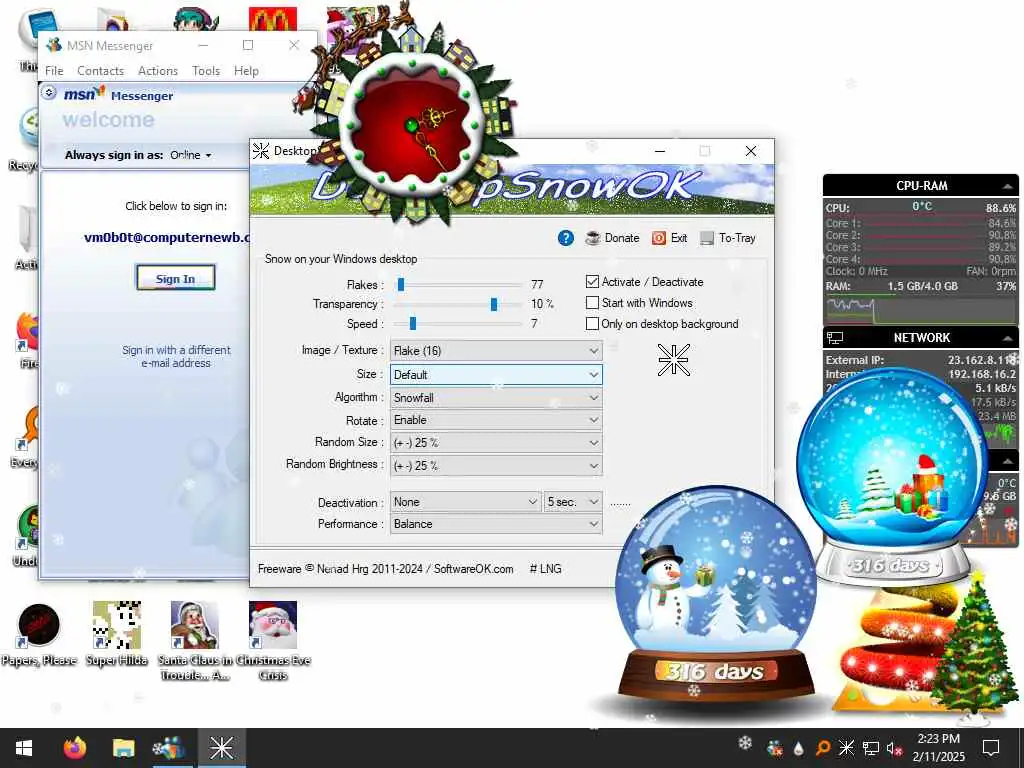The width and height of the screenshot is (1024, 768).
Task: Open MSN Messenger Tools menu
Action: pos(206,71)
